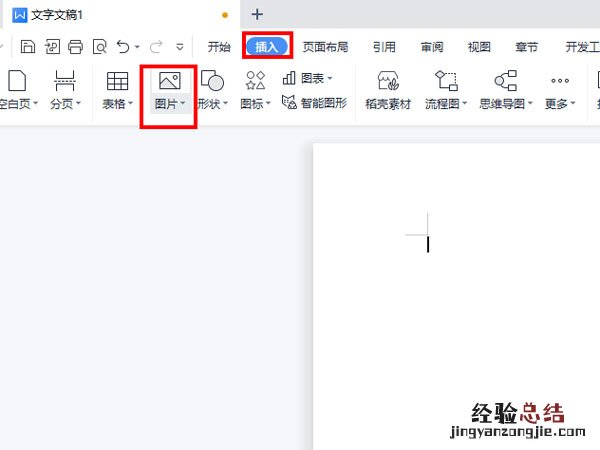
Task: Select the Shapes (形状) tool
Action: 212,82
